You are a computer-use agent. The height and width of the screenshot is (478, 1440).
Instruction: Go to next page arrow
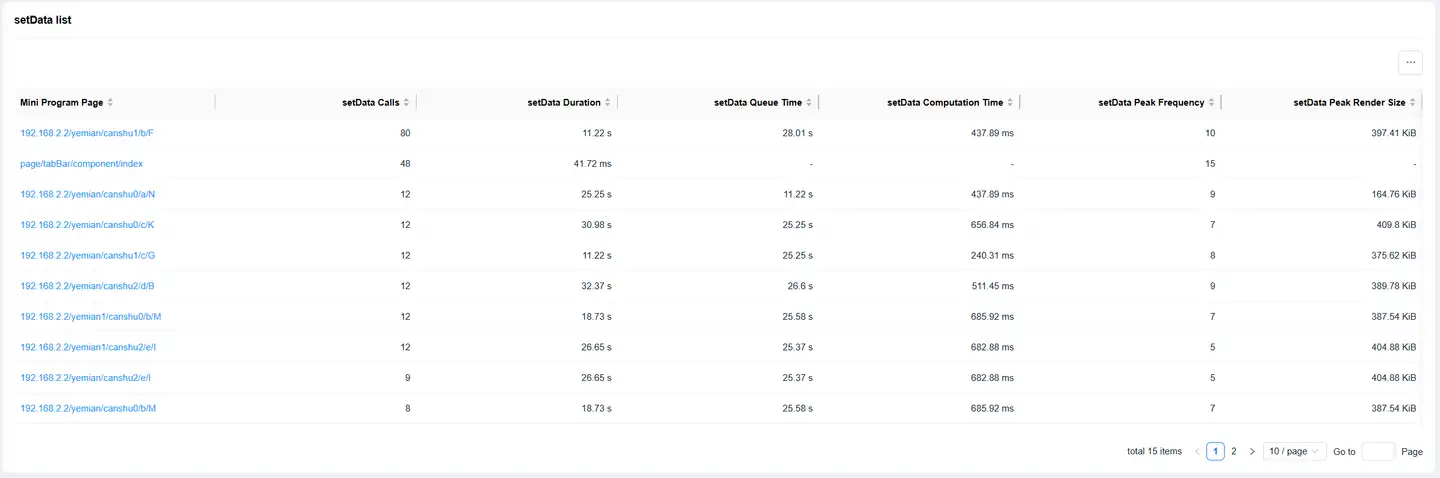[x=1252, y=452]
